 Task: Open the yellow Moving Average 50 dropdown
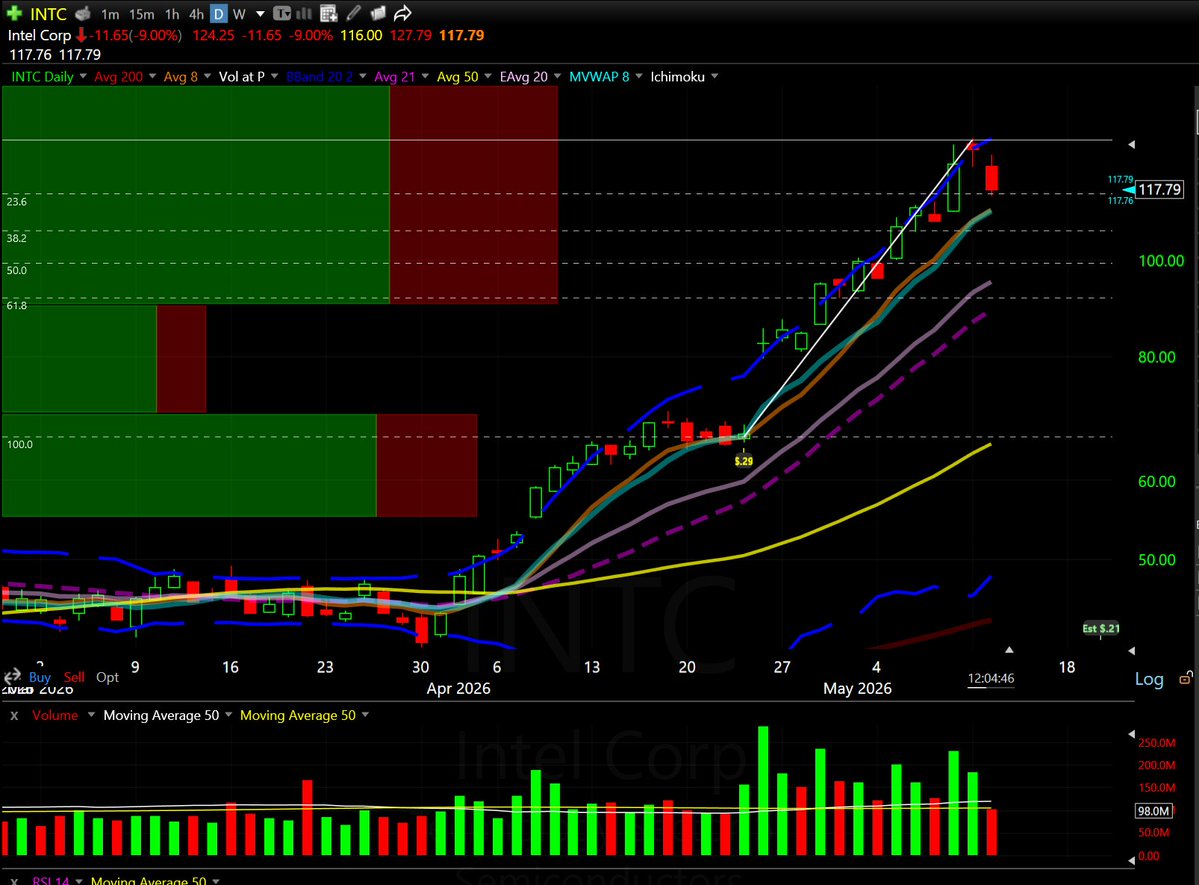(x=366, y=715)
